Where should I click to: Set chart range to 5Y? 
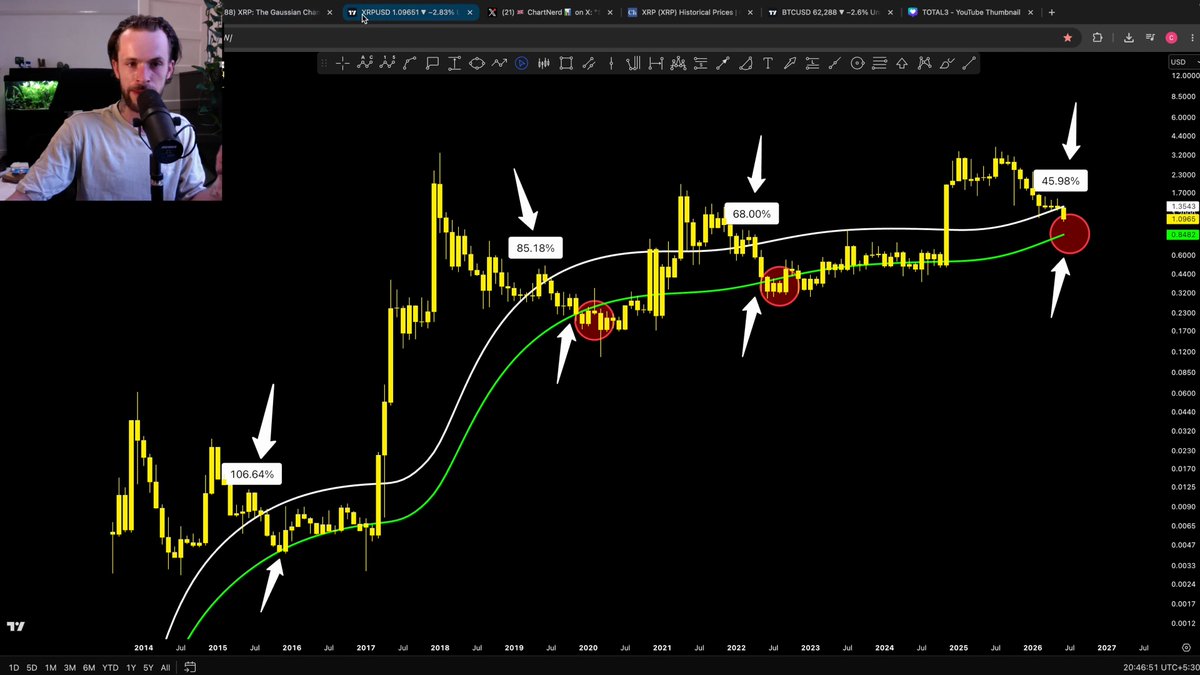[148, 667]
